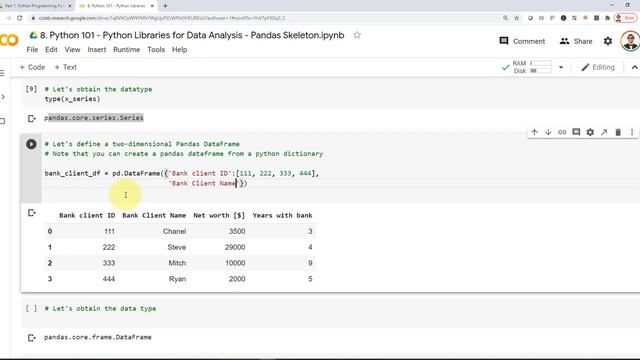Open Colab settings gear in header
The height and width of the screenshot is (360, 640).
tap(608, 41)
